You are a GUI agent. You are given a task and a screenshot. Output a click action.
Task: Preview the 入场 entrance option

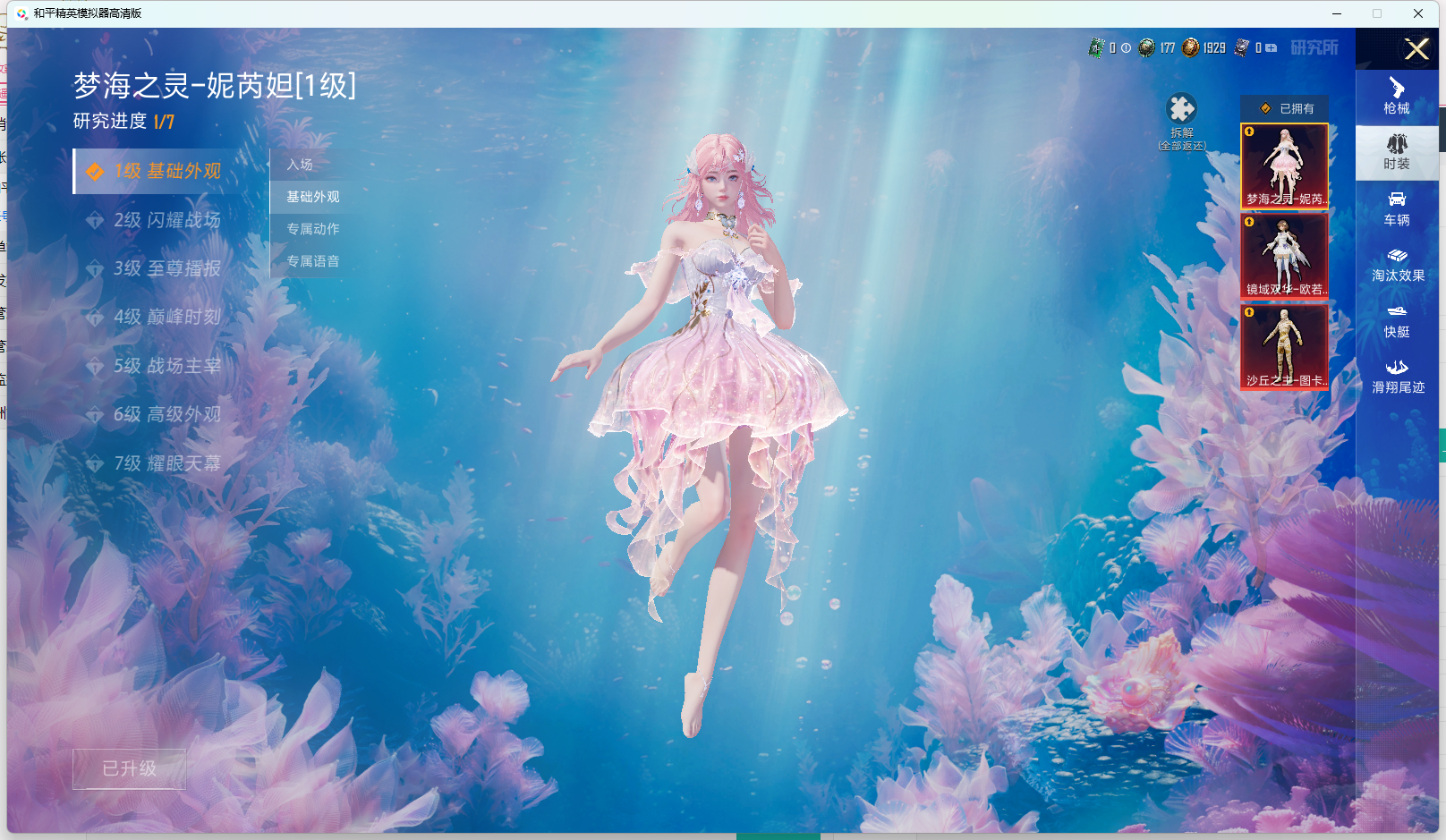[x=300, y=165]
